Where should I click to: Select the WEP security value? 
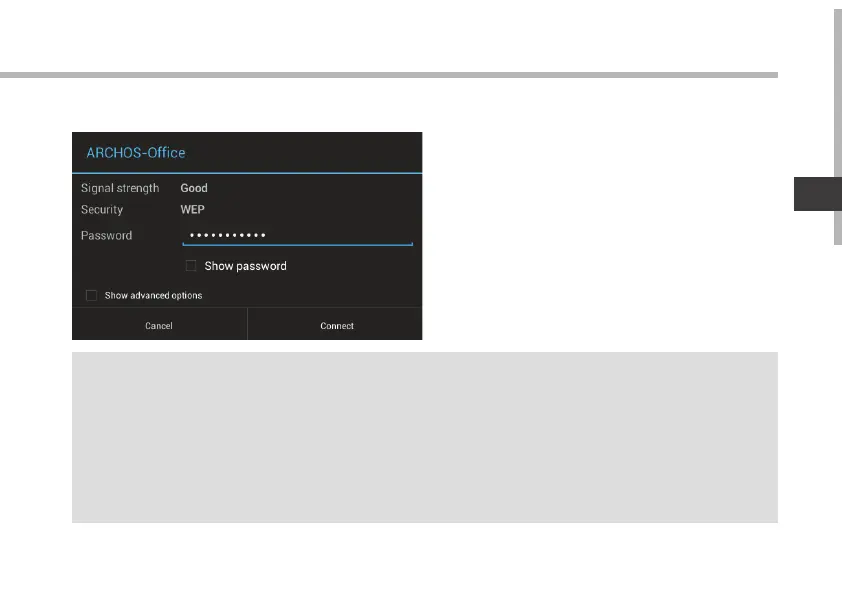[x=192, y=209]
